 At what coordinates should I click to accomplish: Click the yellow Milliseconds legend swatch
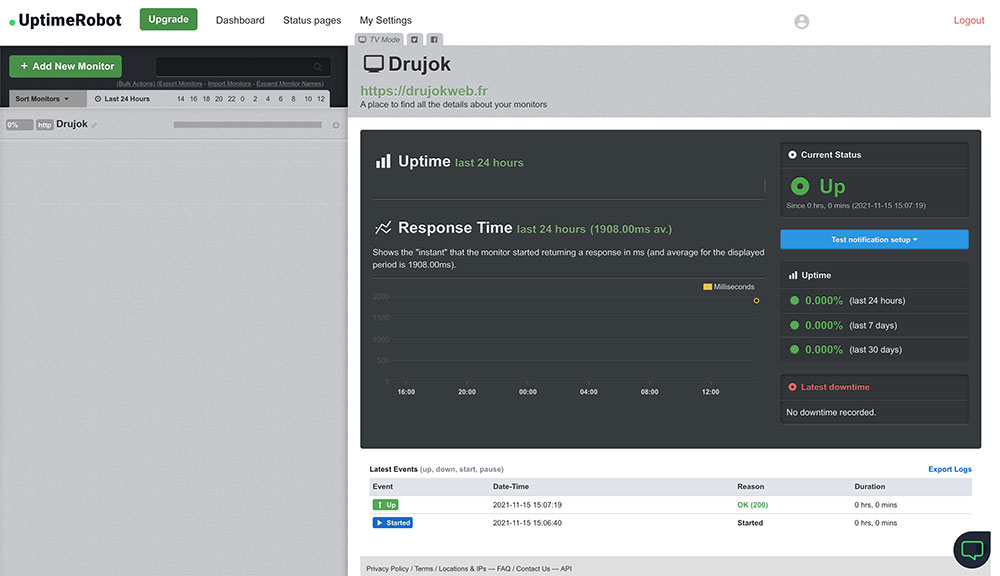click(x=707, y=287)
